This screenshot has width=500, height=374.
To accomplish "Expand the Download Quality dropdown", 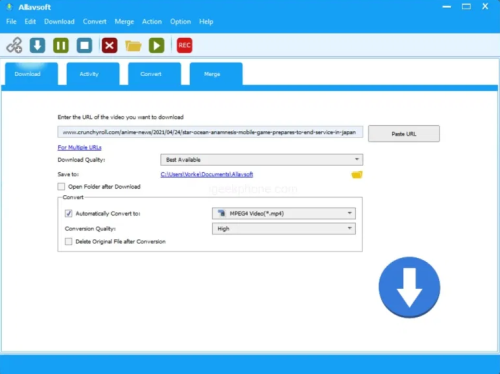I will 262,160.
